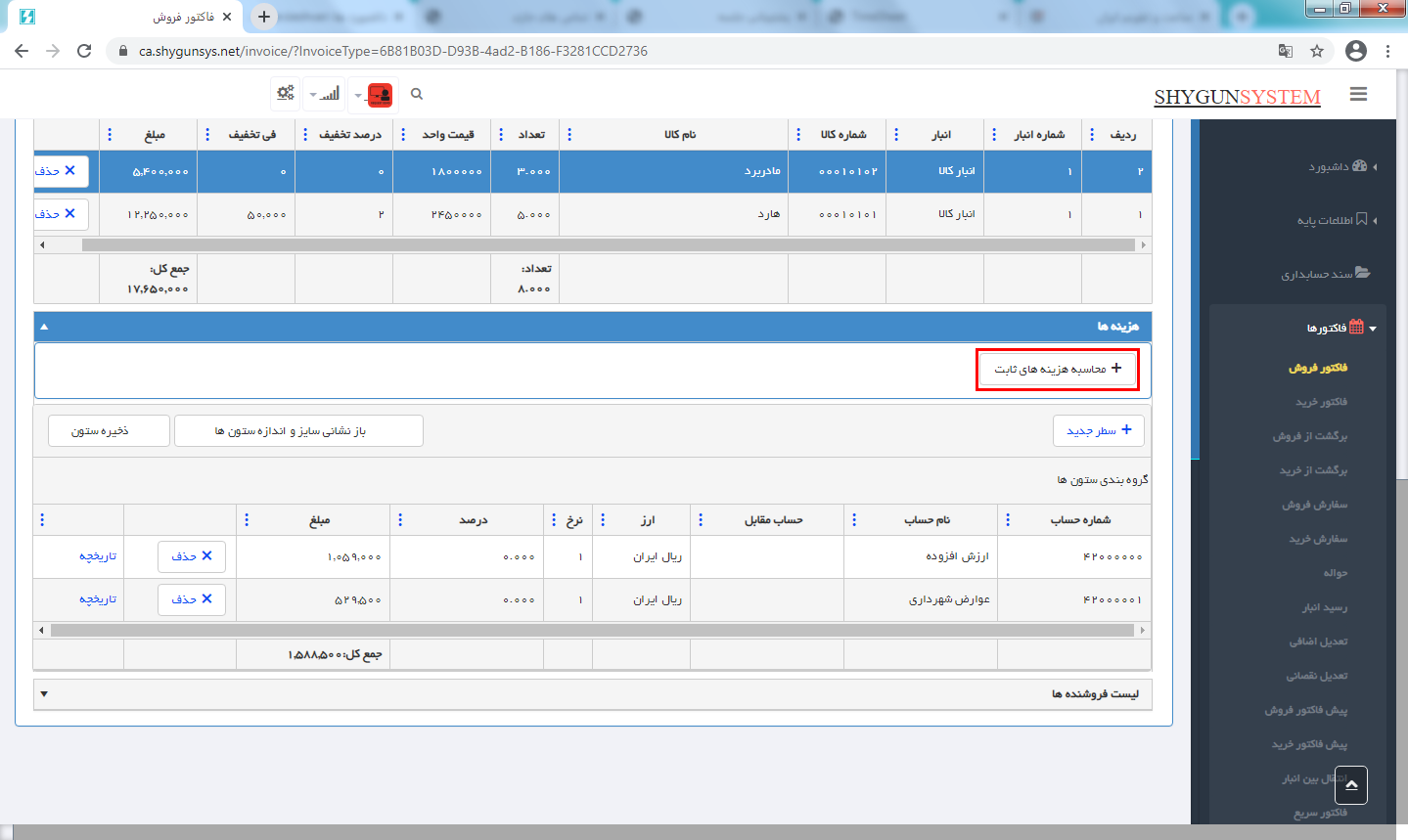The height and width of the screenshot is (840, 1408).
Task: Add a new row with سطر جدید
Action: click(1098, 430)
